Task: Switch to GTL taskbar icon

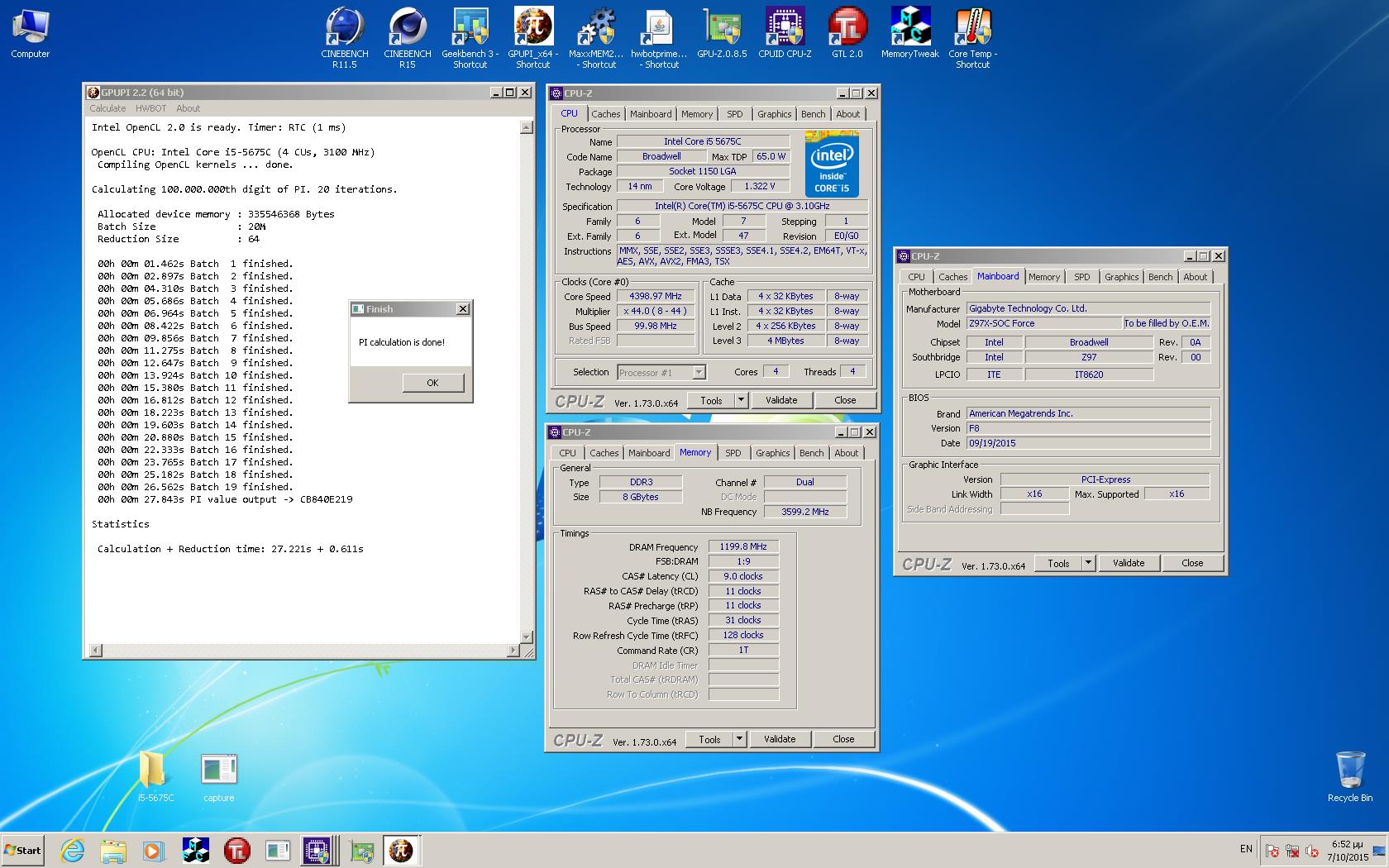Action: (237, 851)
